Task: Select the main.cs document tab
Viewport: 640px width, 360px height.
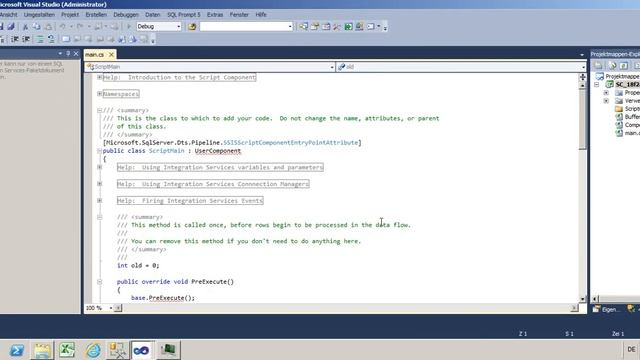Action: 95,54
